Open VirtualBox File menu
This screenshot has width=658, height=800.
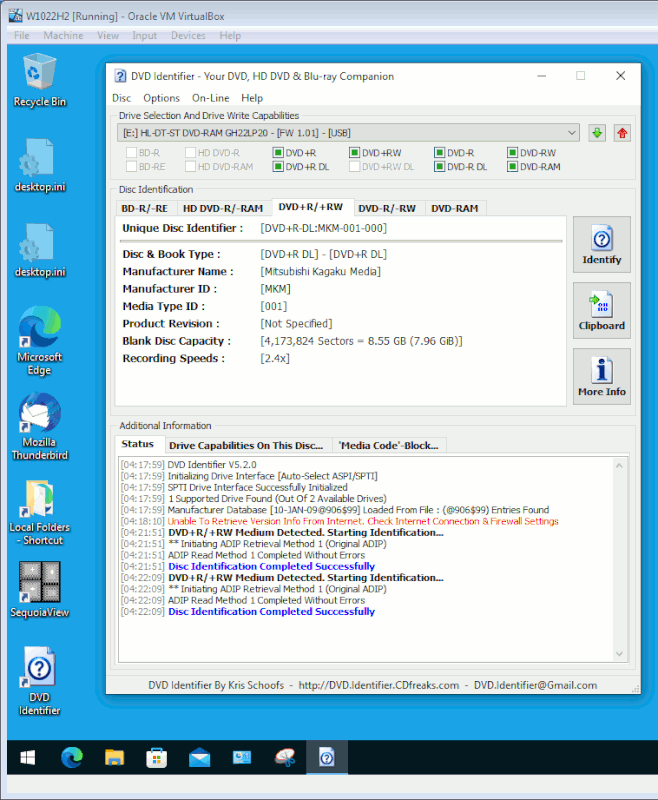[22, 35]
